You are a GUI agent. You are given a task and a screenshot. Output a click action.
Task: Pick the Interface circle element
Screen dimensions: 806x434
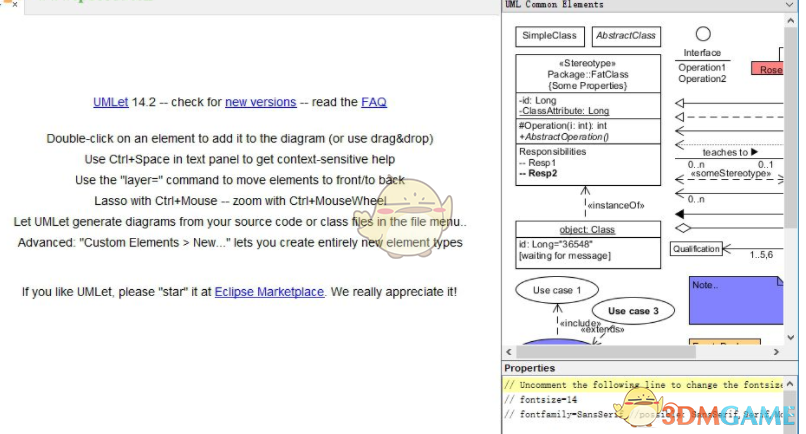click(x=703, y=34)
